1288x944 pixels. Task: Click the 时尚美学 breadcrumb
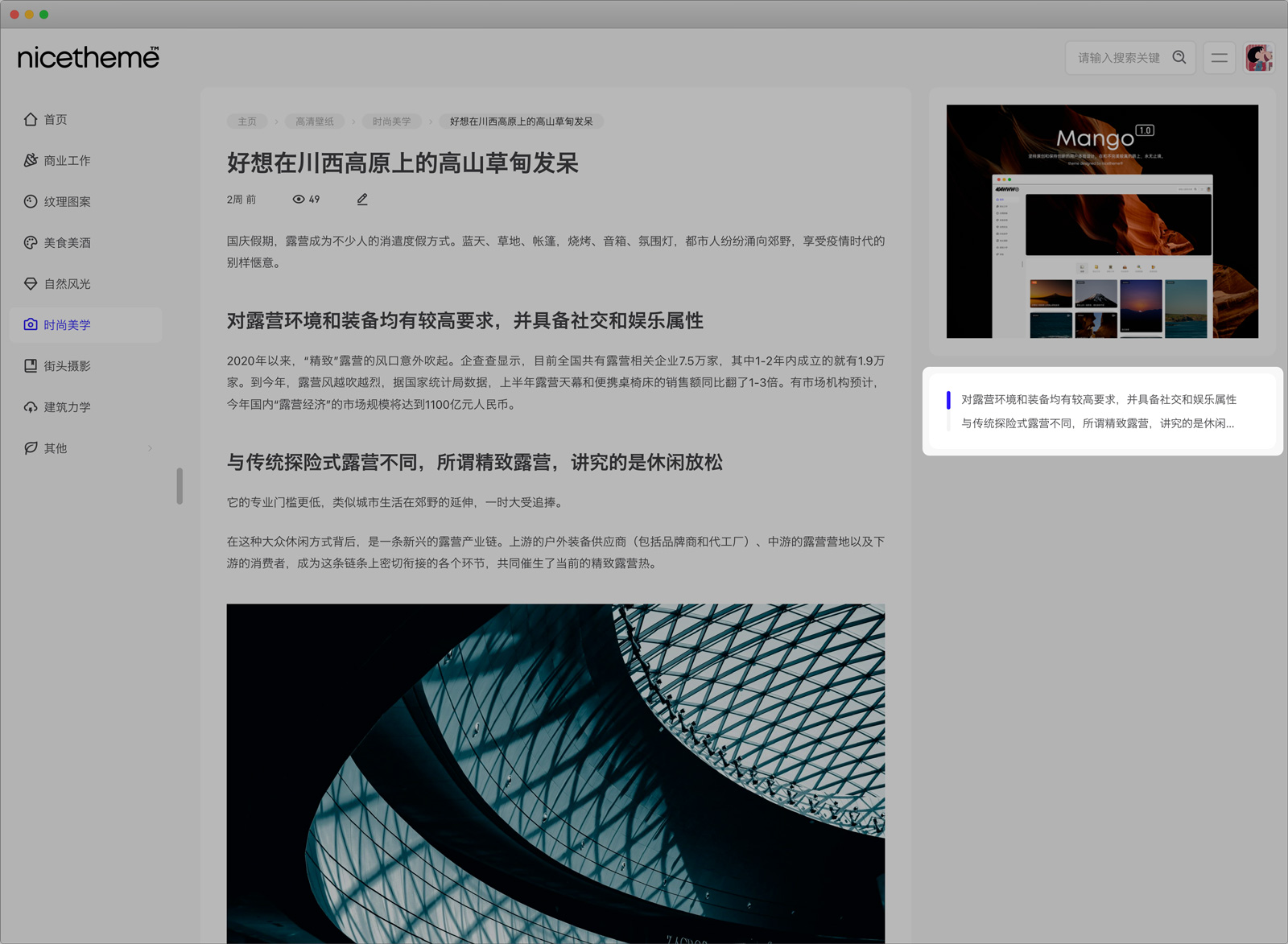pyautogui.click(x=392, y=122)
